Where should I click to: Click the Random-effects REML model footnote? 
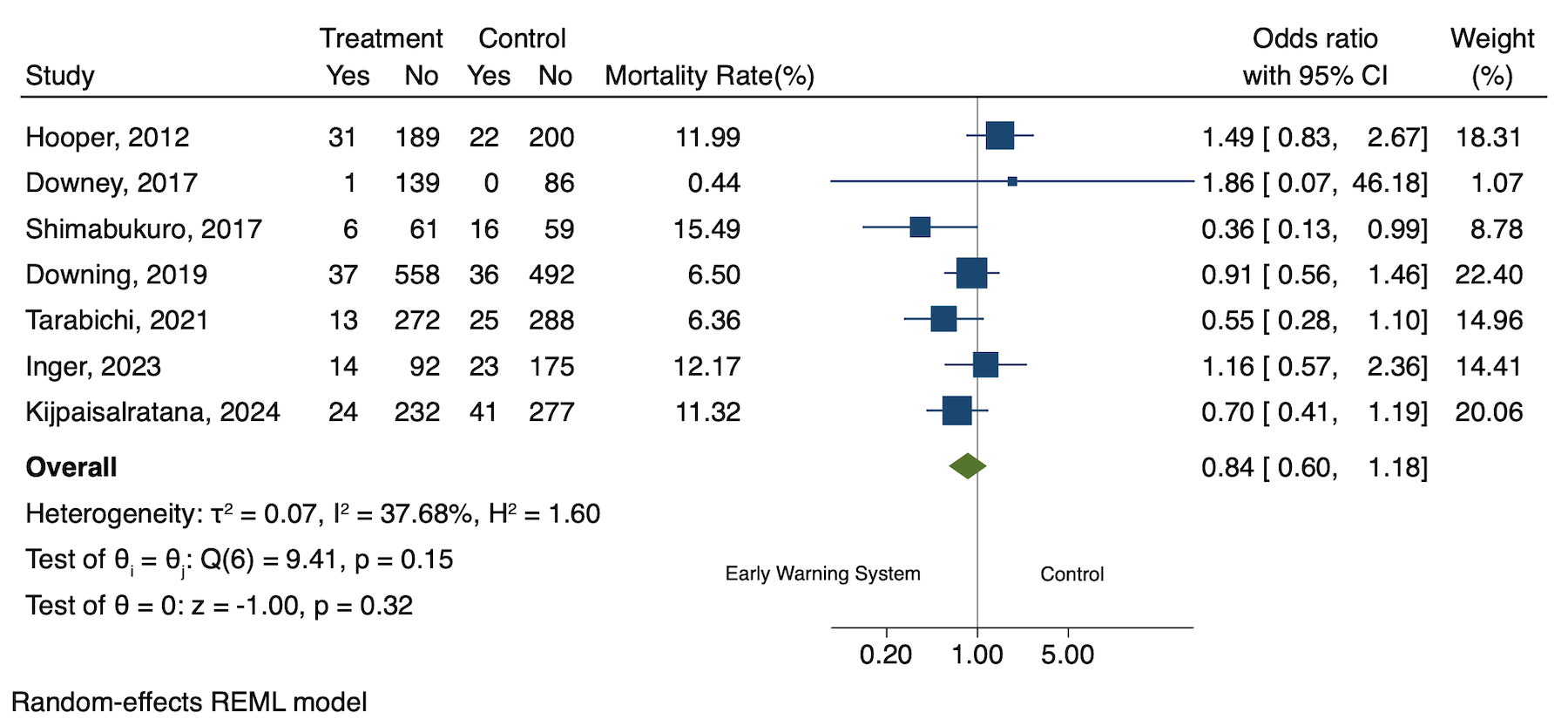[189, 702]
